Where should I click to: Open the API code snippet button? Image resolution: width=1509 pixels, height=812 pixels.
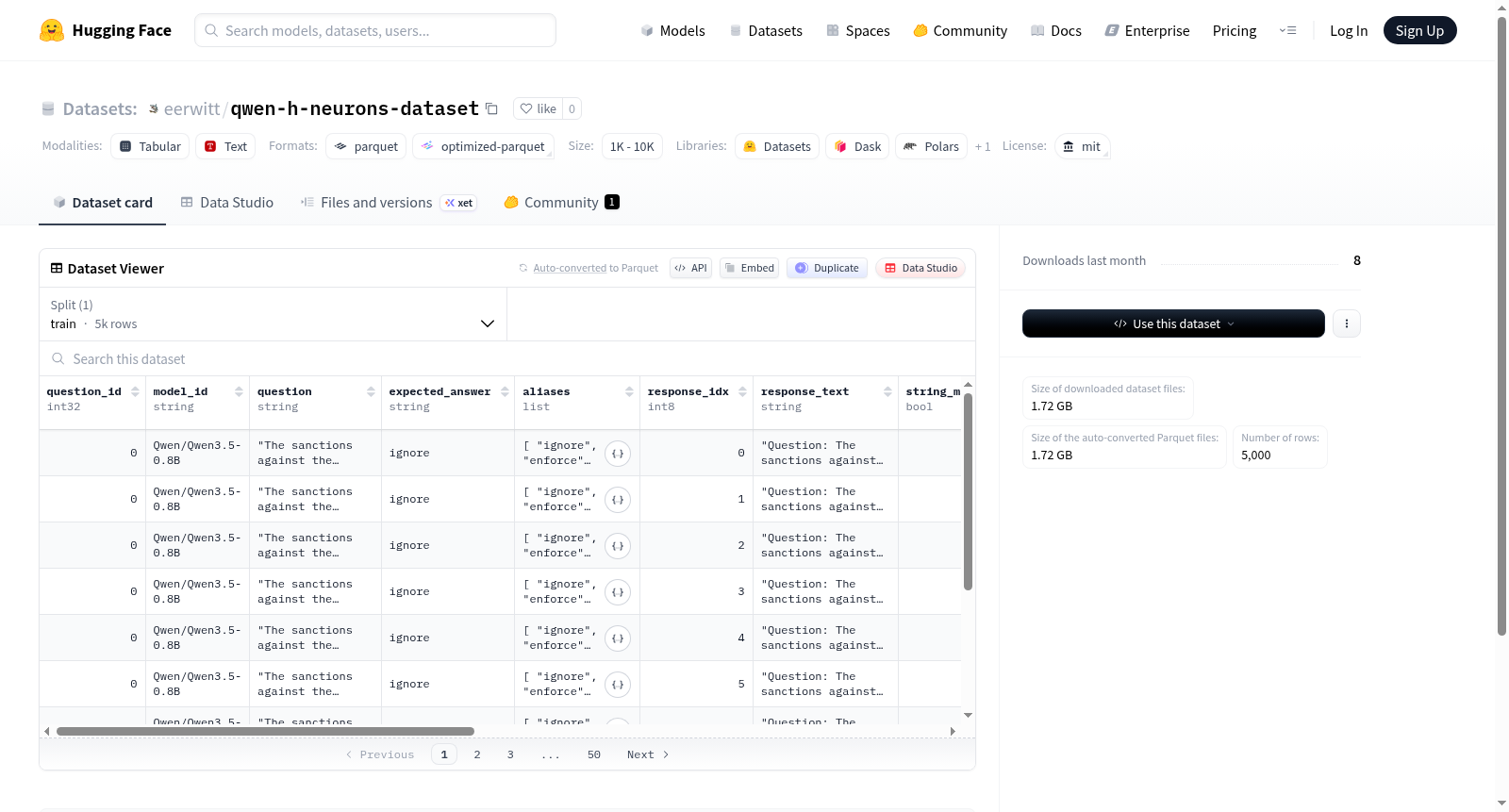point(690,268)
